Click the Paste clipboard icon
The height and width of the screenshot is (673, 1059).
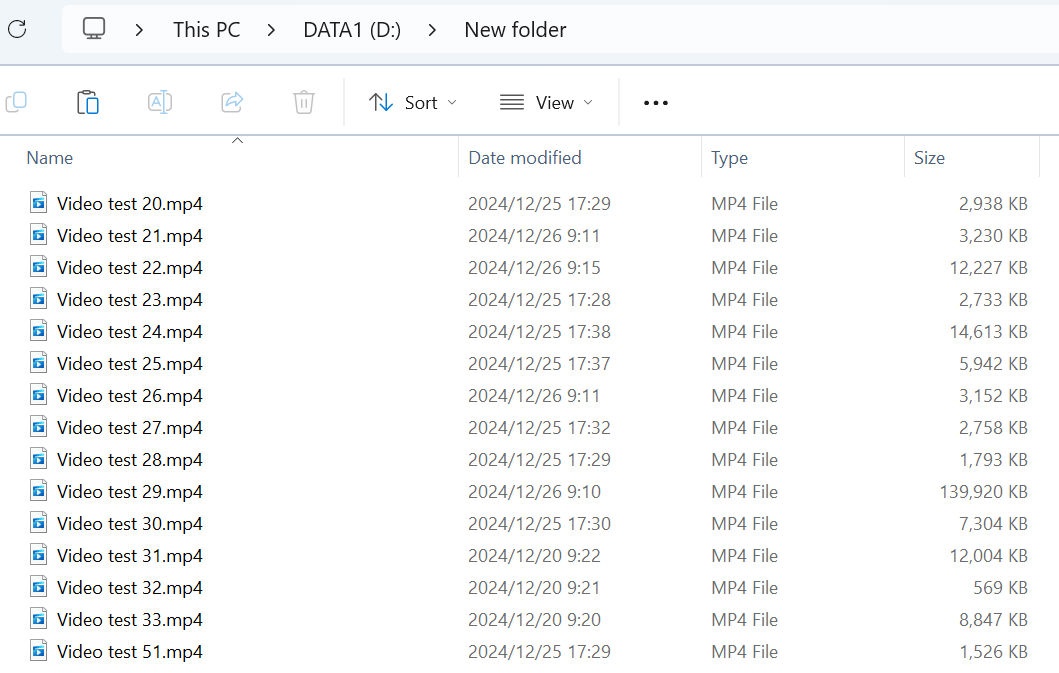pos(88,102)
